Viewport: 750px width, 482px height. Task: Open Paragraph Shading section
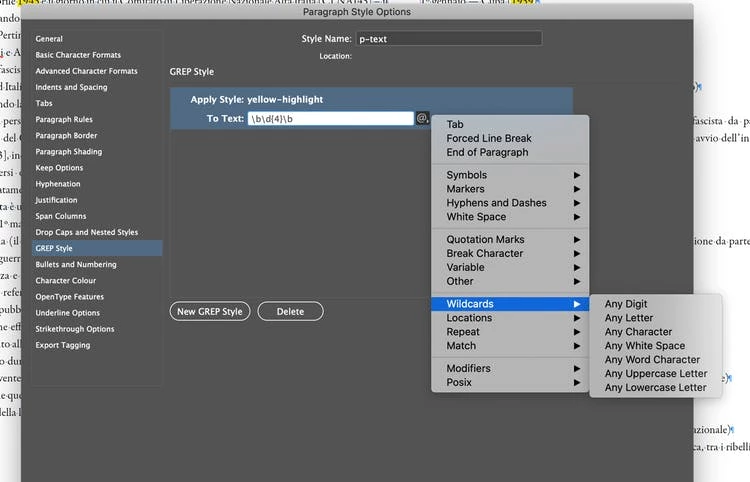(68, 152)
